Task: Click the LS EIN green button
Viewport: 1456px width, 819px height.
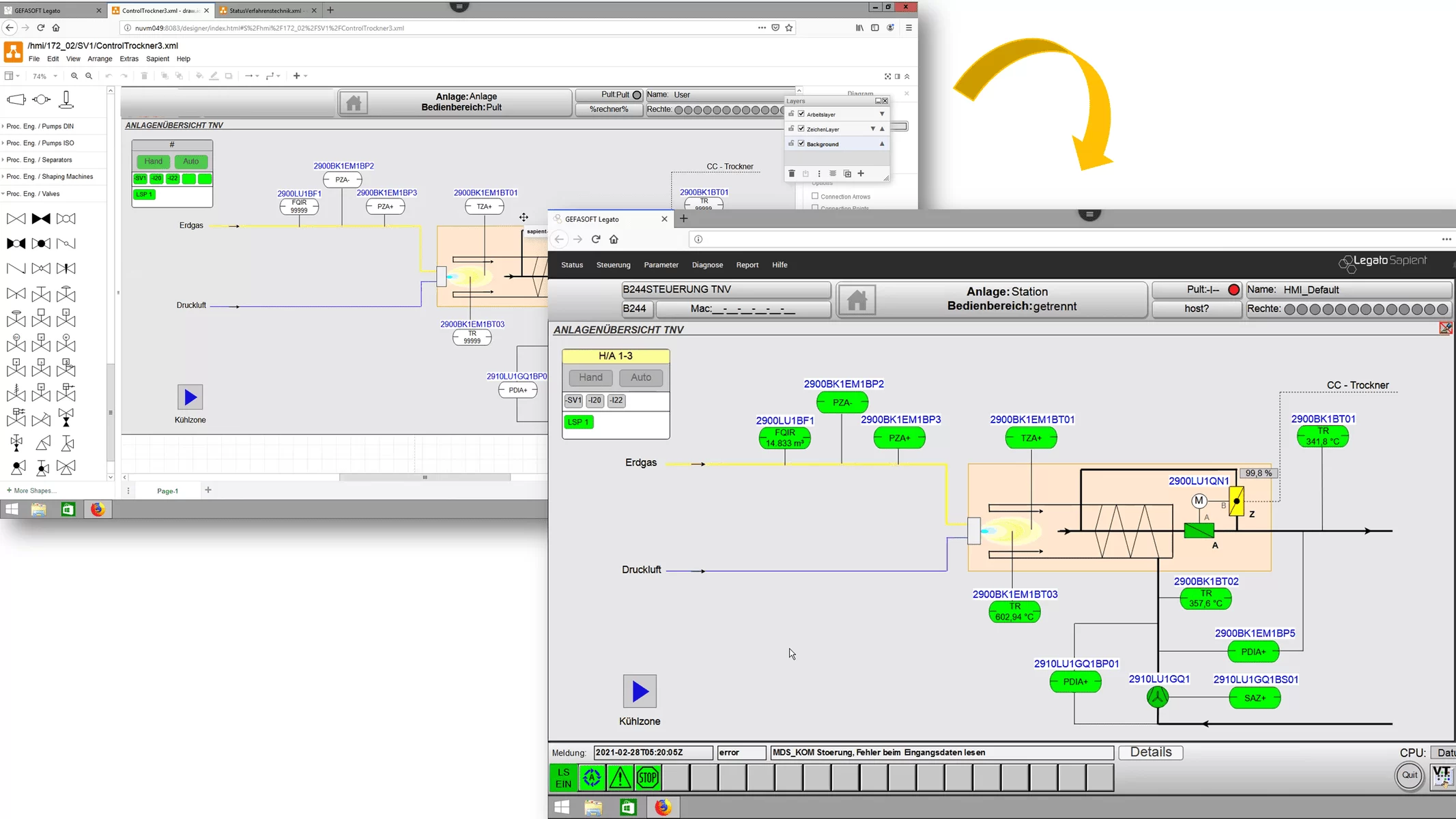Action: pos(563,777)
